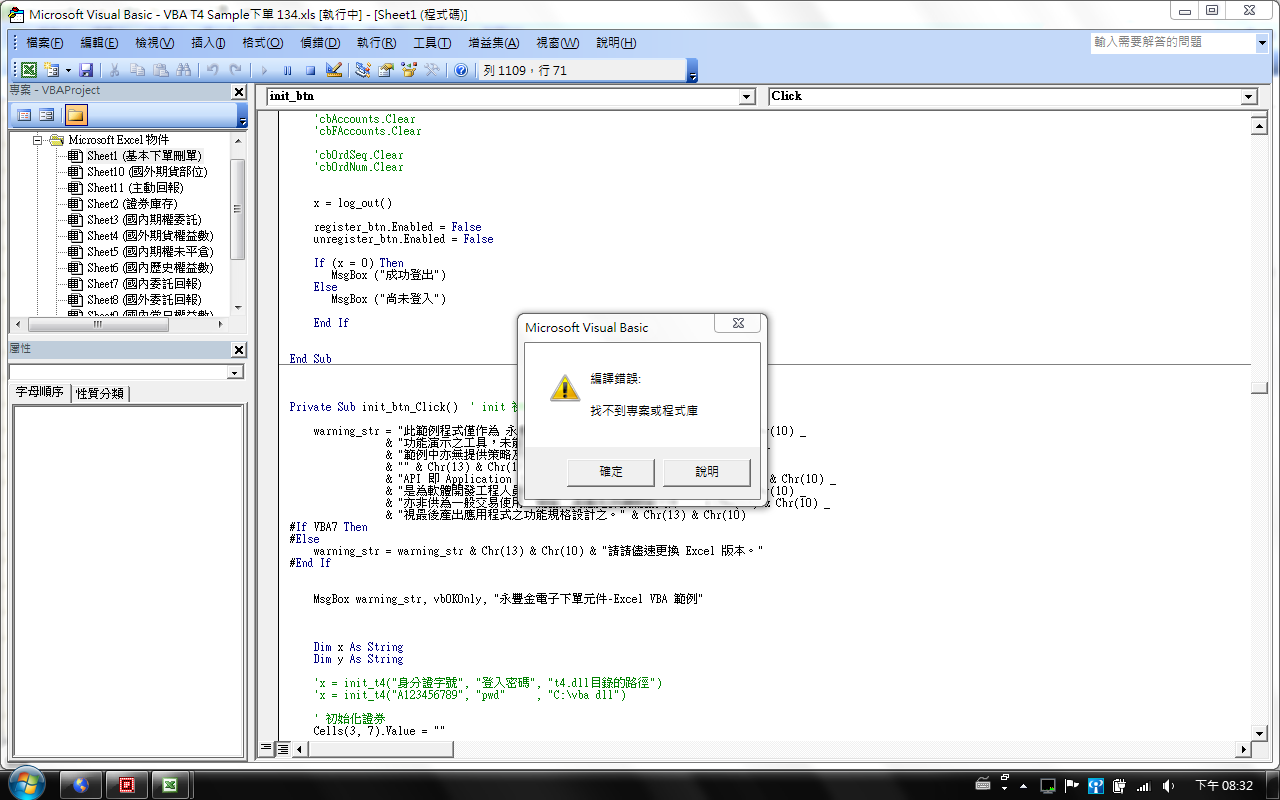1280x800 pixels.
Task: Toggle Folders icon in project panel
Action: (76, 115)
